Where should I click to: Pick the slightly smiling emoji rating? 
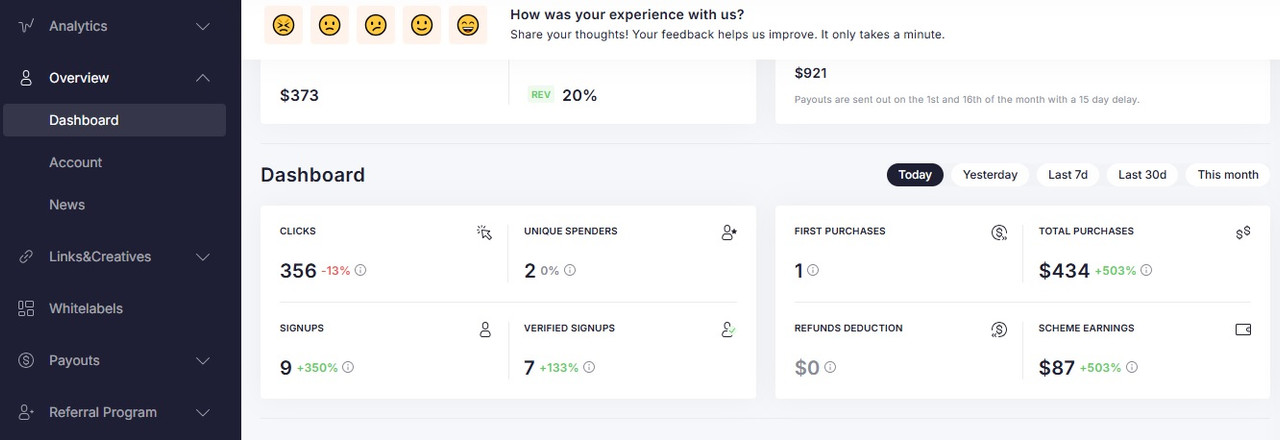tap(421, 25)
